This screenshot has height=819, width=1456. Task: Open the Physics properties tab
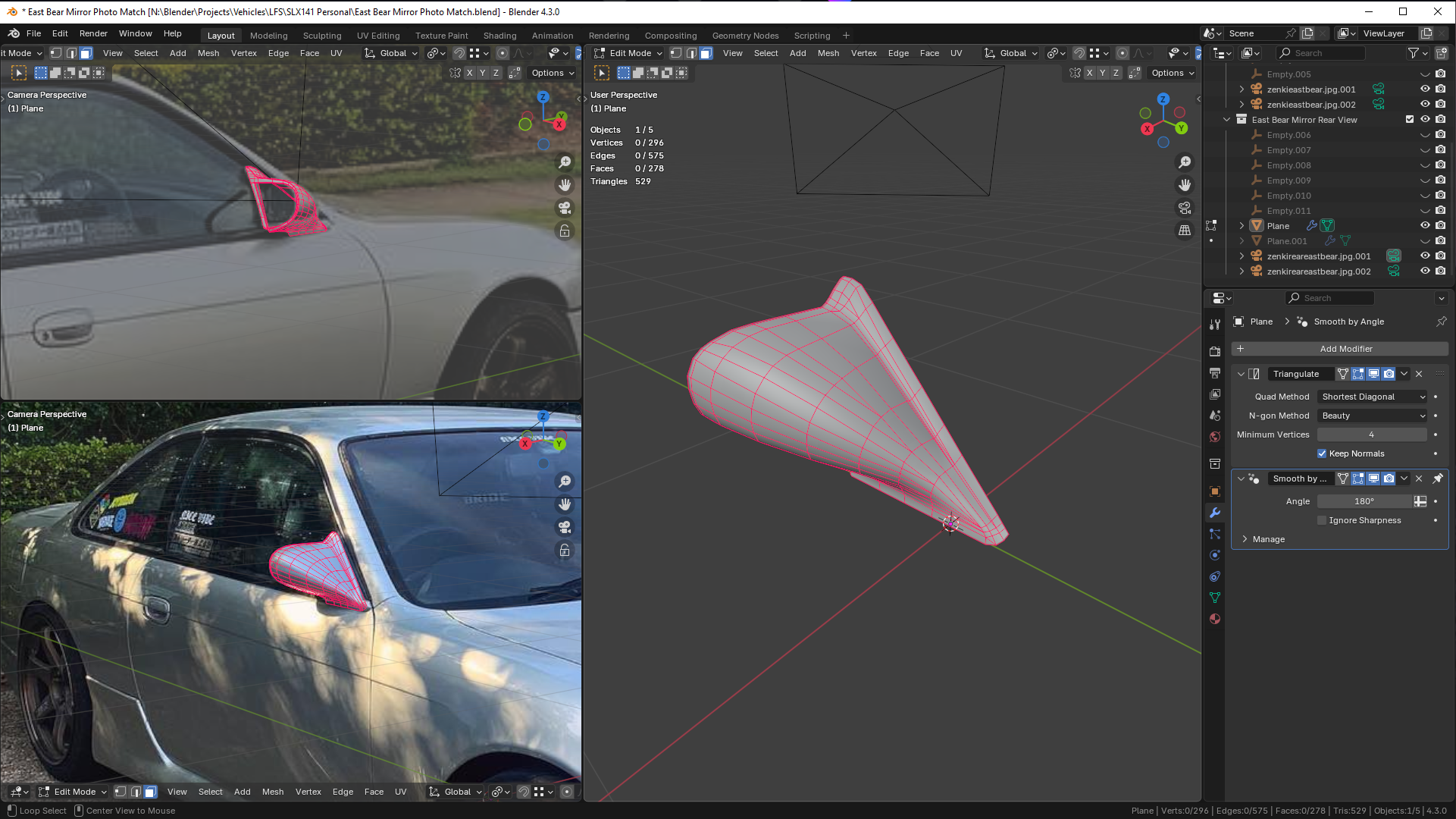(1215, 555)
